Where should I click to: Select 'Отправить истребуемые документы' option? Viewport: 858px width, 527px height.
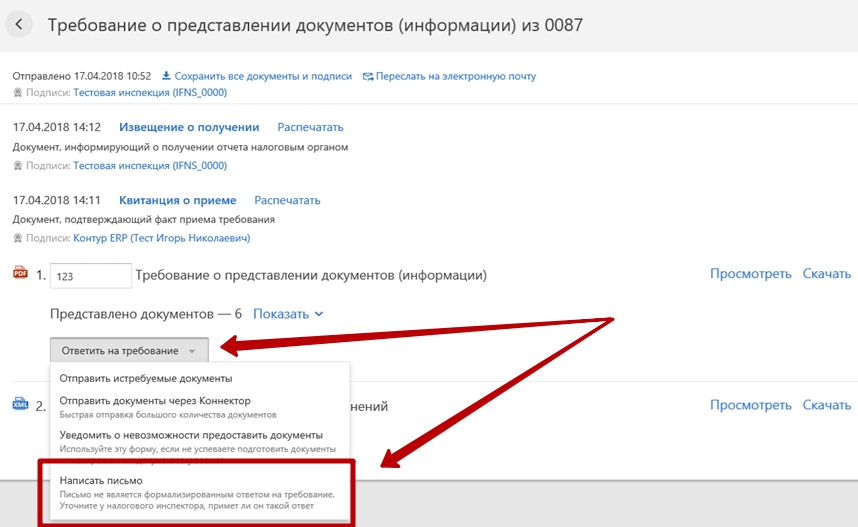[146, 378]
